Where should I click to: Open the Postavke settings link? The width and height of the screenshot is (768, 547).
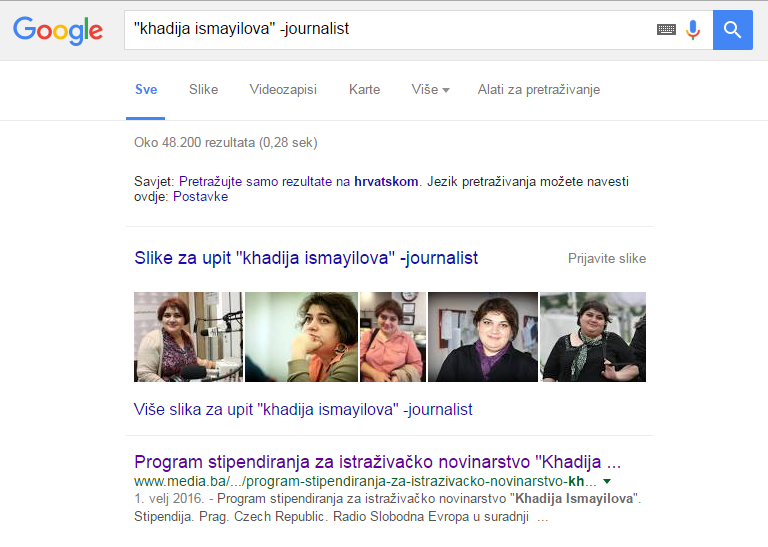[200, 197]
